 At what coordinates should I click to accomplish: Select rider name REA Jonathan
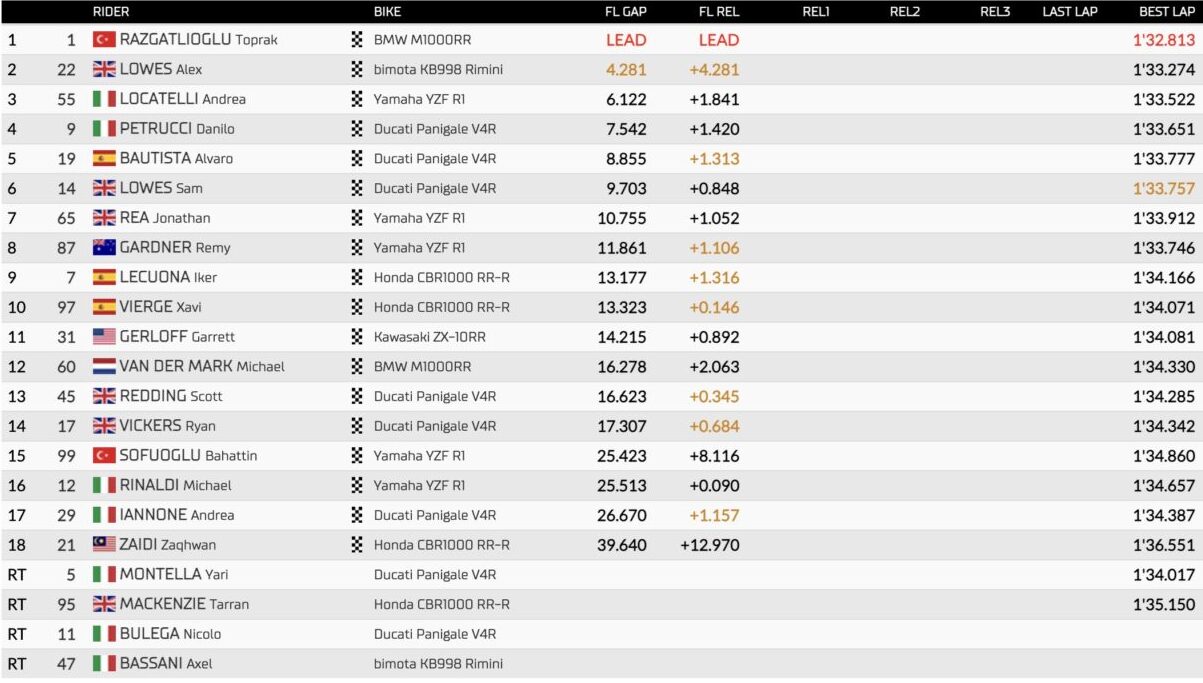pyautogui.click(x=165, y=218)
